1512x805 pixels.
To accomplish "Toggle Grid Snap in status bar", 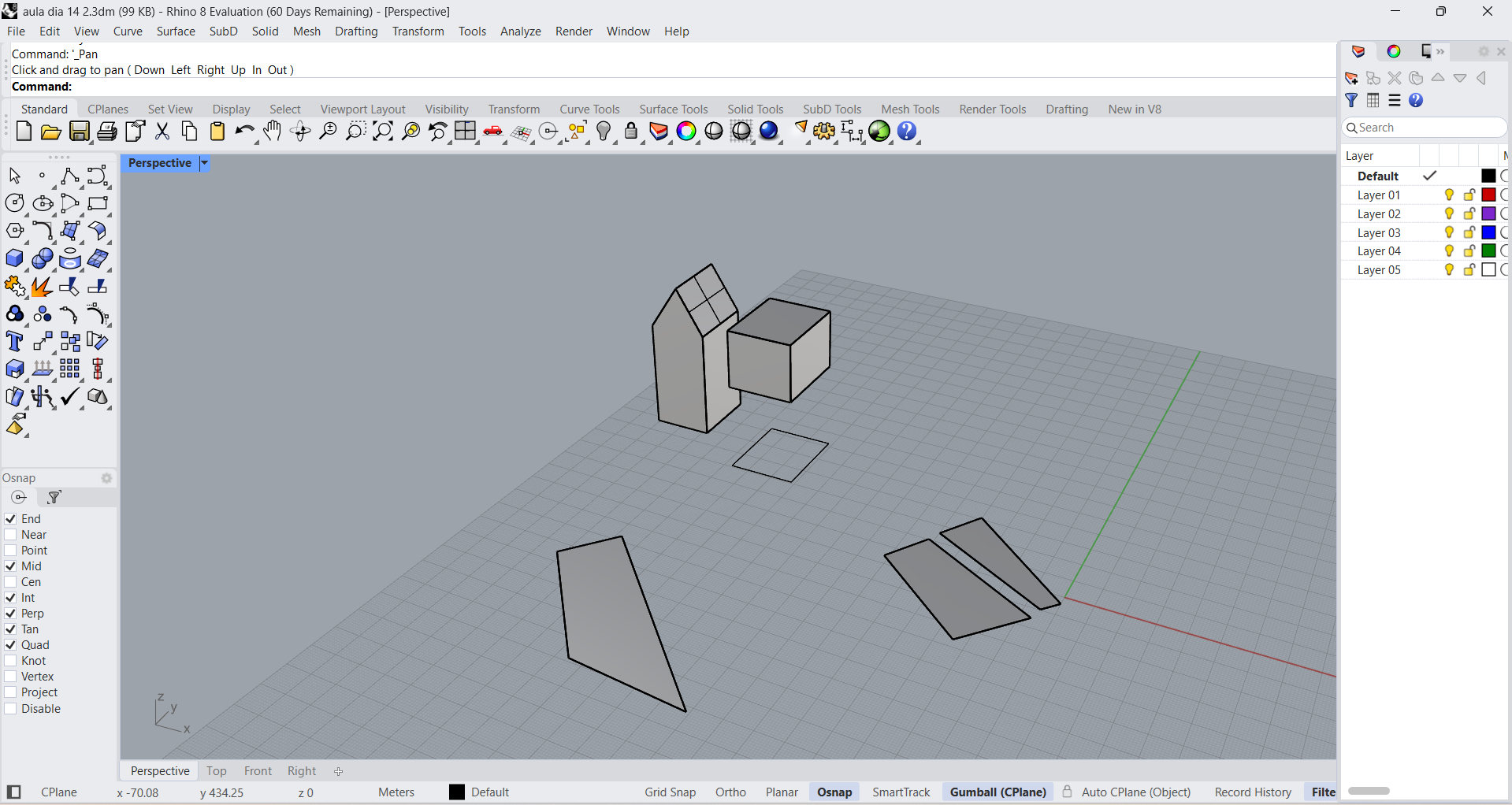I will [670, 792].
